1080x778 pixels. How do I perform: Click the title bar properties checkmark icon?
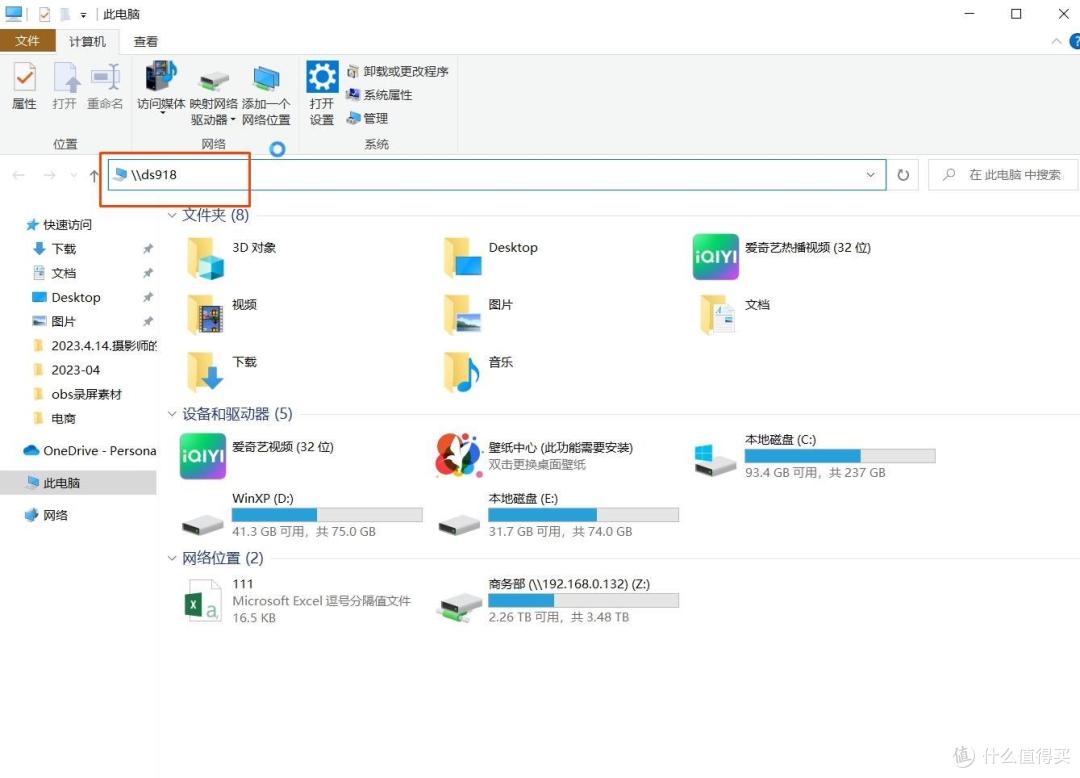(44, 14)
